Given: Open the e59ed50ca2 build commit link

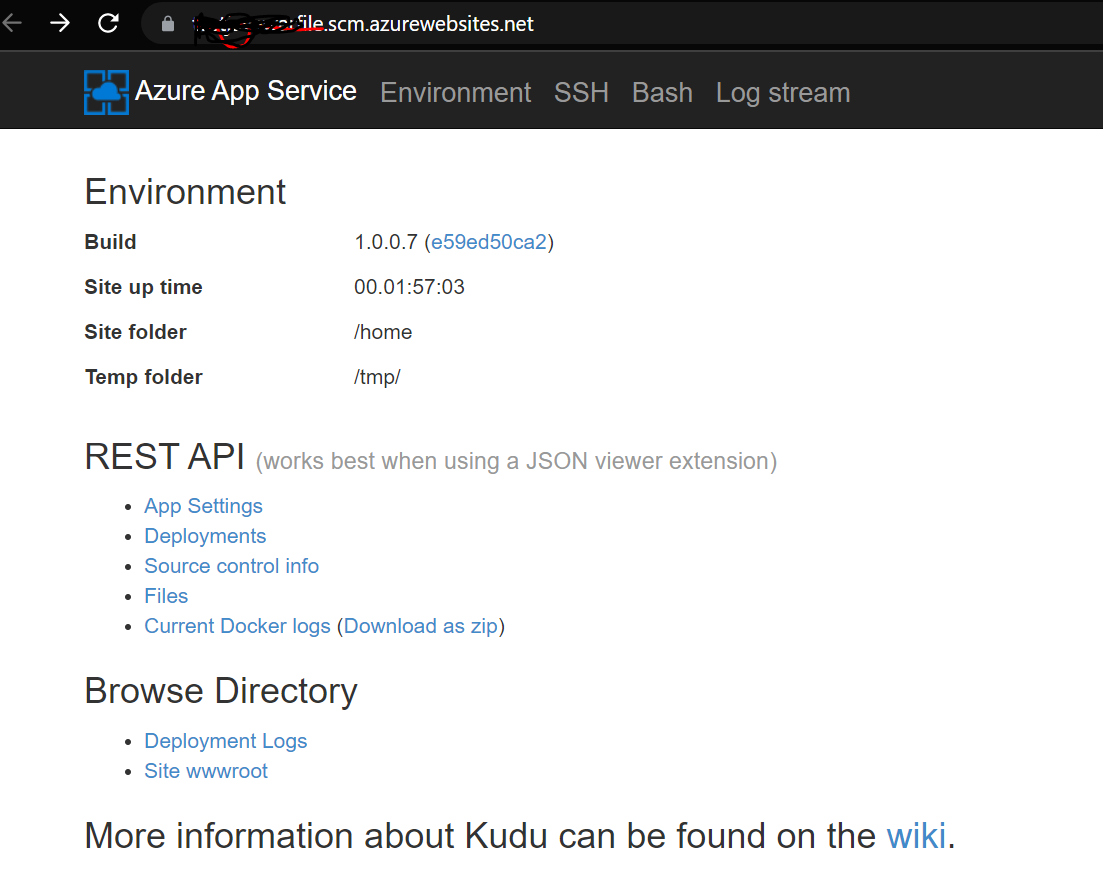Looking at the screenshot, I should pyautogui.click(x=489, y=242).
